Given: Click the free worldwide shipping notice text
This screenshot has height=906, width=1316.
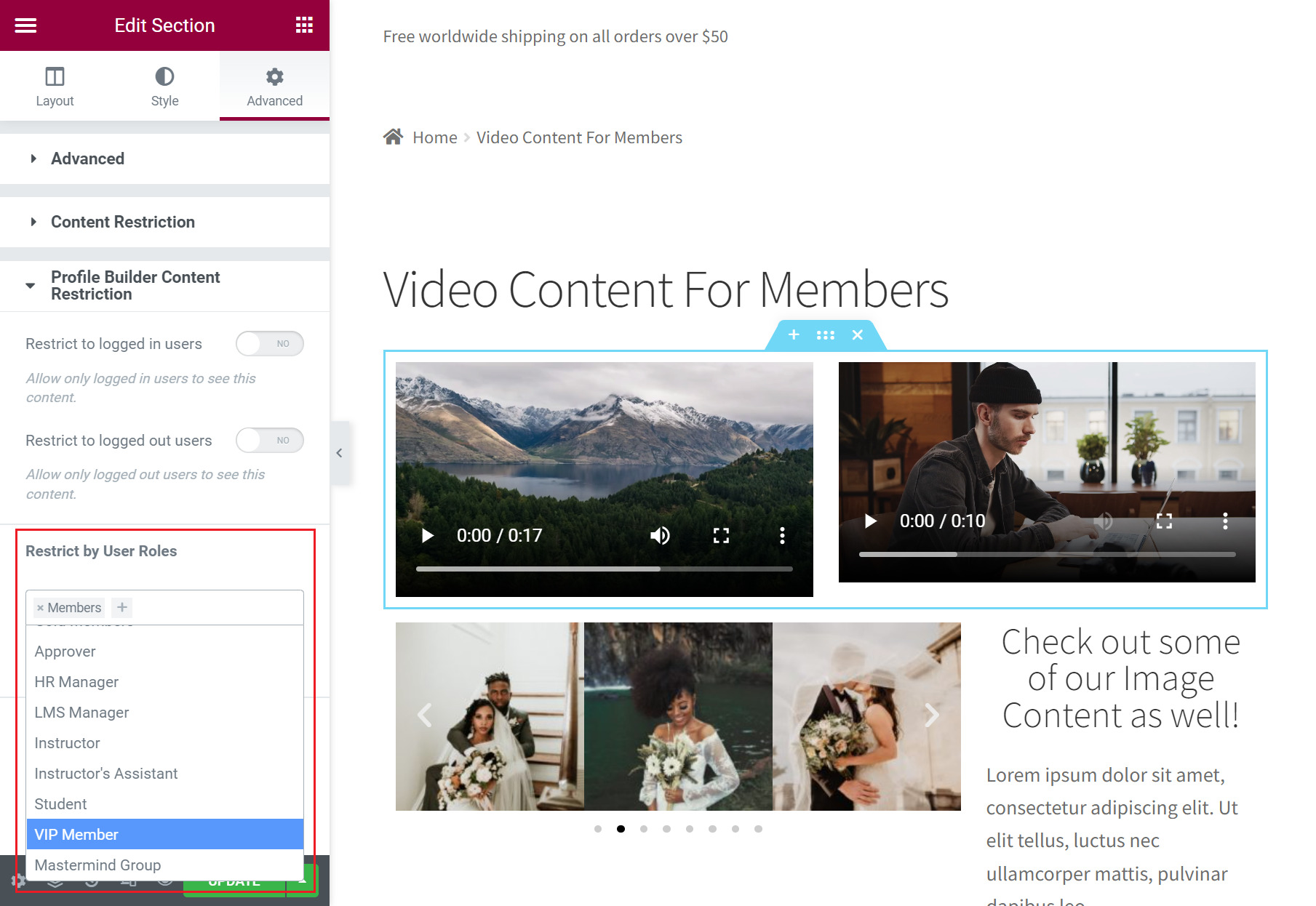Looking at the screenshot, I should pos(555,36).
